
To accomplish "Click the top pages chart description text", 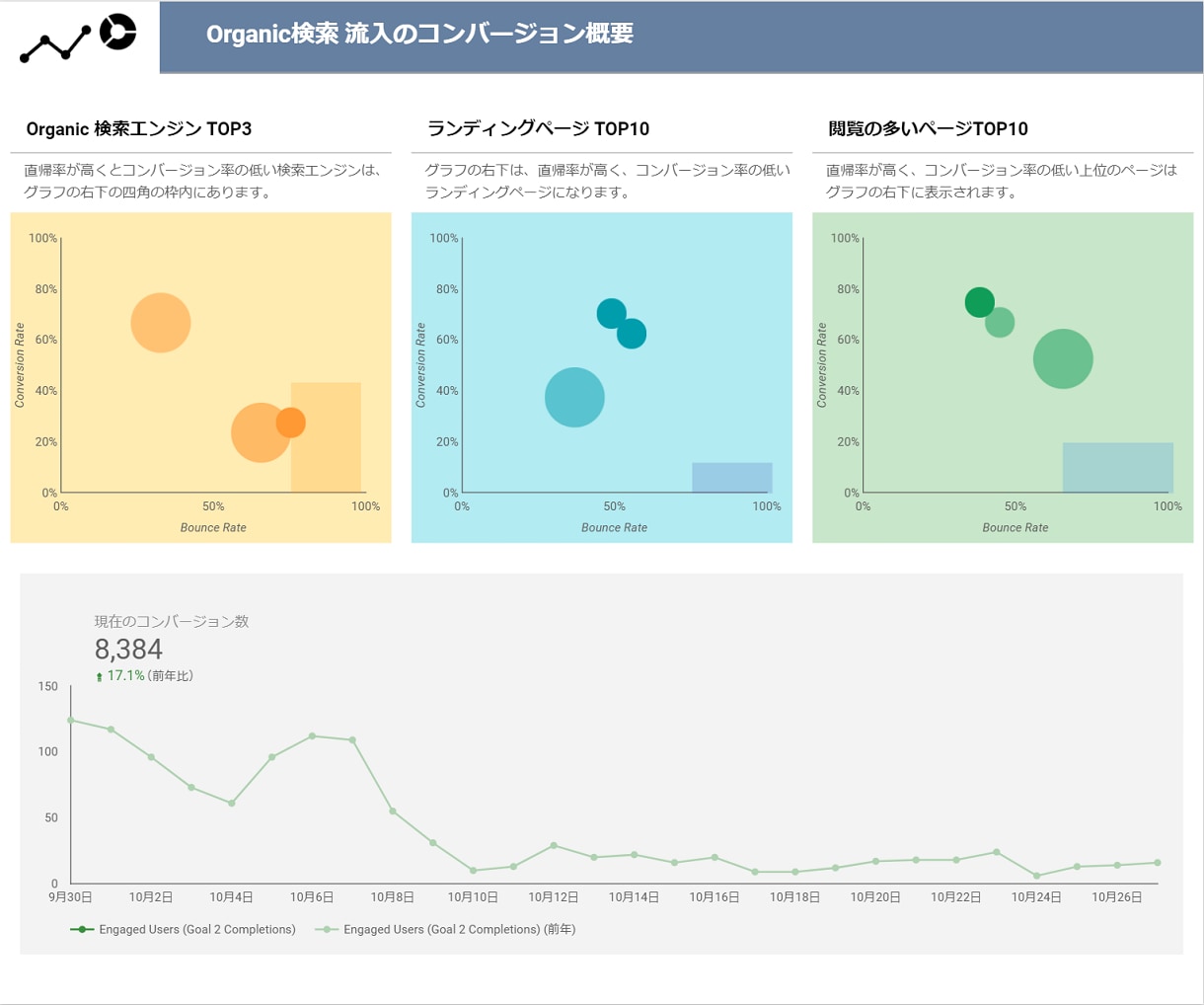I will click(1002, 181).
